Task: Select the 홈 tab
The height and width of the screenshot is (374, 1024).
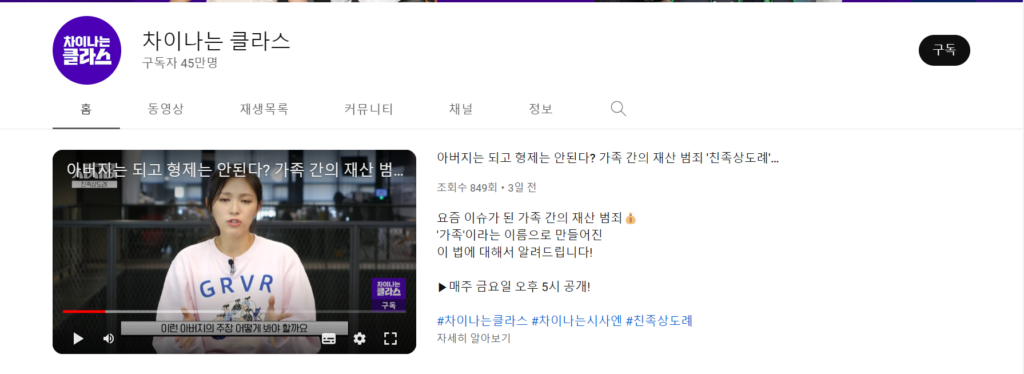Action: [86, 109]
